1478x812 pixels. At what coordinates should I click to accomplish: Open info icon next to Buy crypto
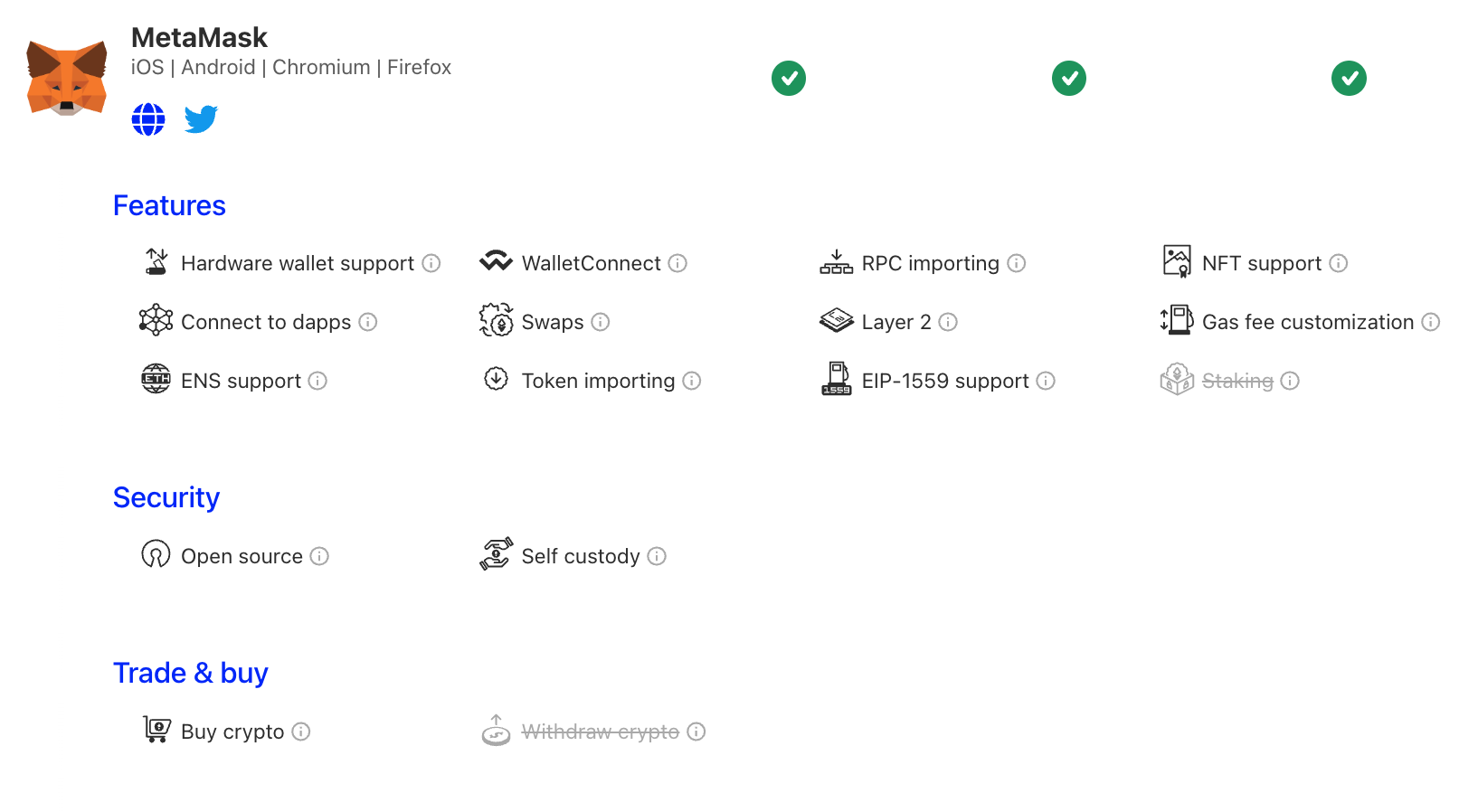(301, 732)
